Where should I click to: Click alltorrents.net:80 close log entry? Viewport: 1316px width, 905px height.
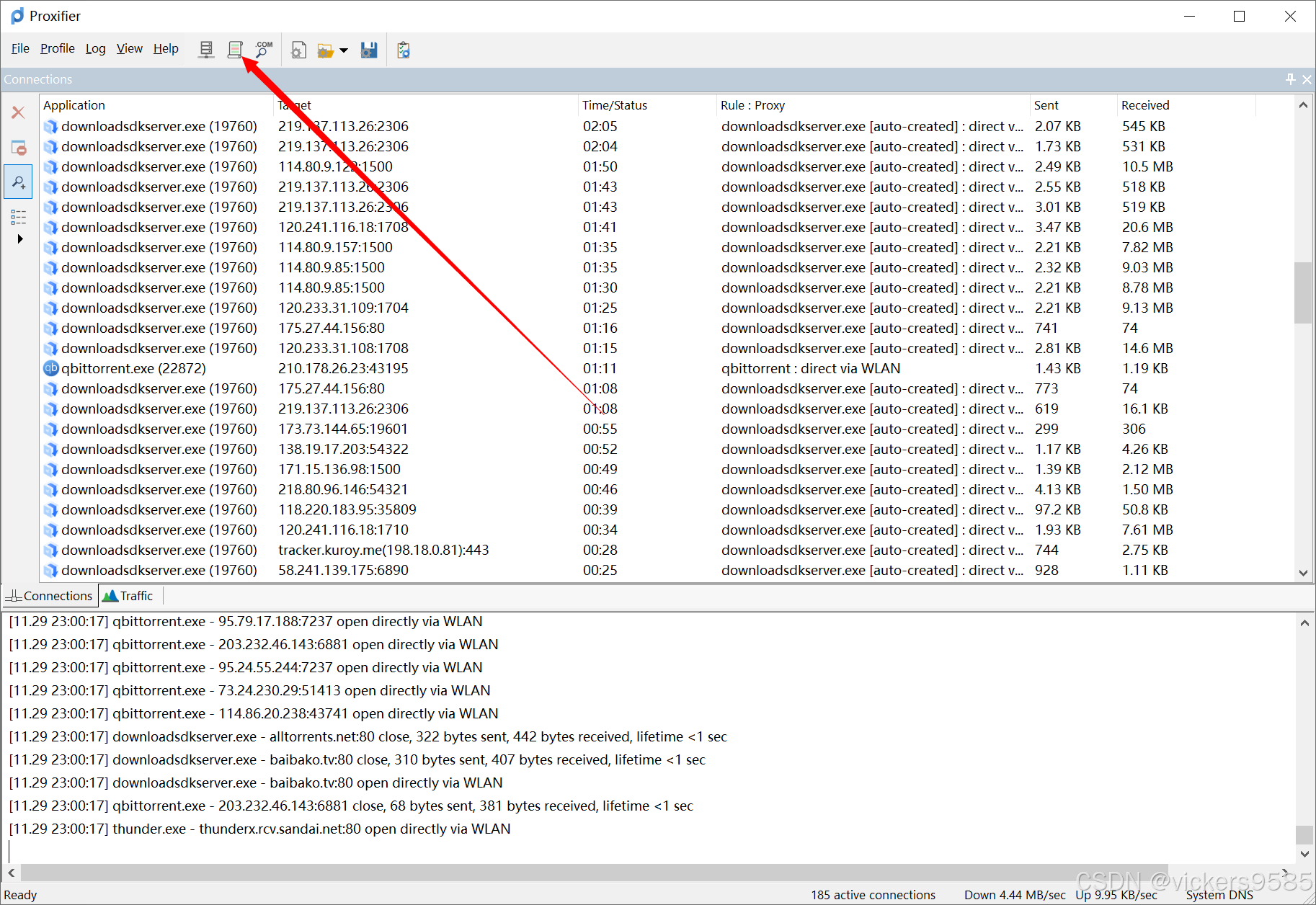click(x=368, y=736)
